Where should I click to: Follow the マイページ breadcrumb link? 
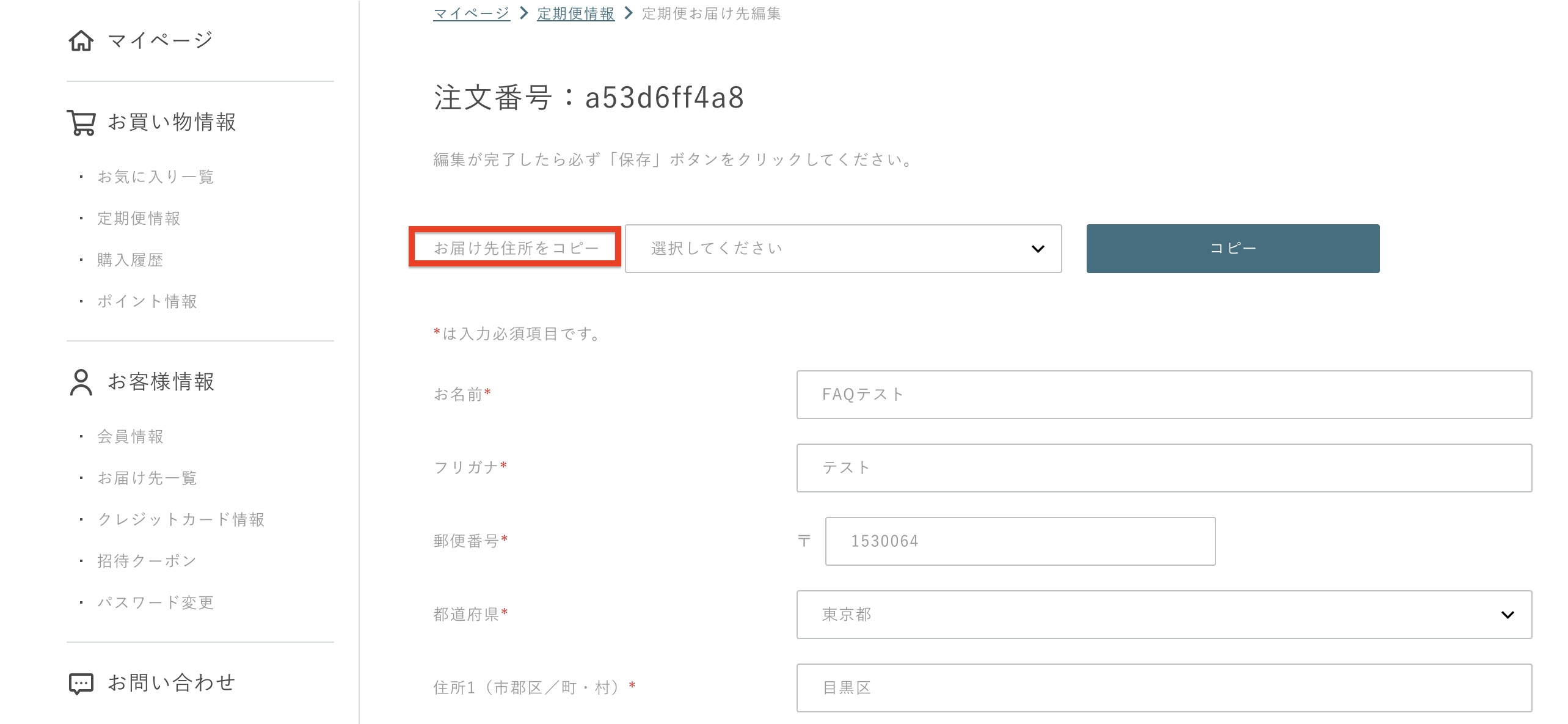coord(471,13)
